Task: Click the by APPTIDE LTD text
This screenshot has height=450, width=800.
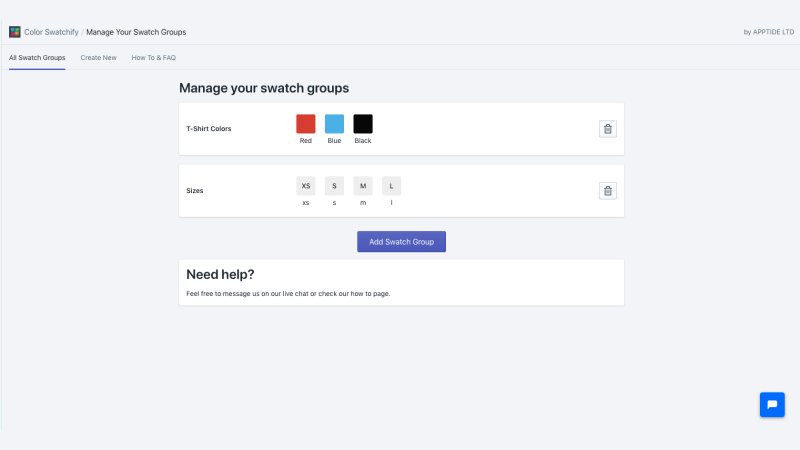Action: [768, 32]
